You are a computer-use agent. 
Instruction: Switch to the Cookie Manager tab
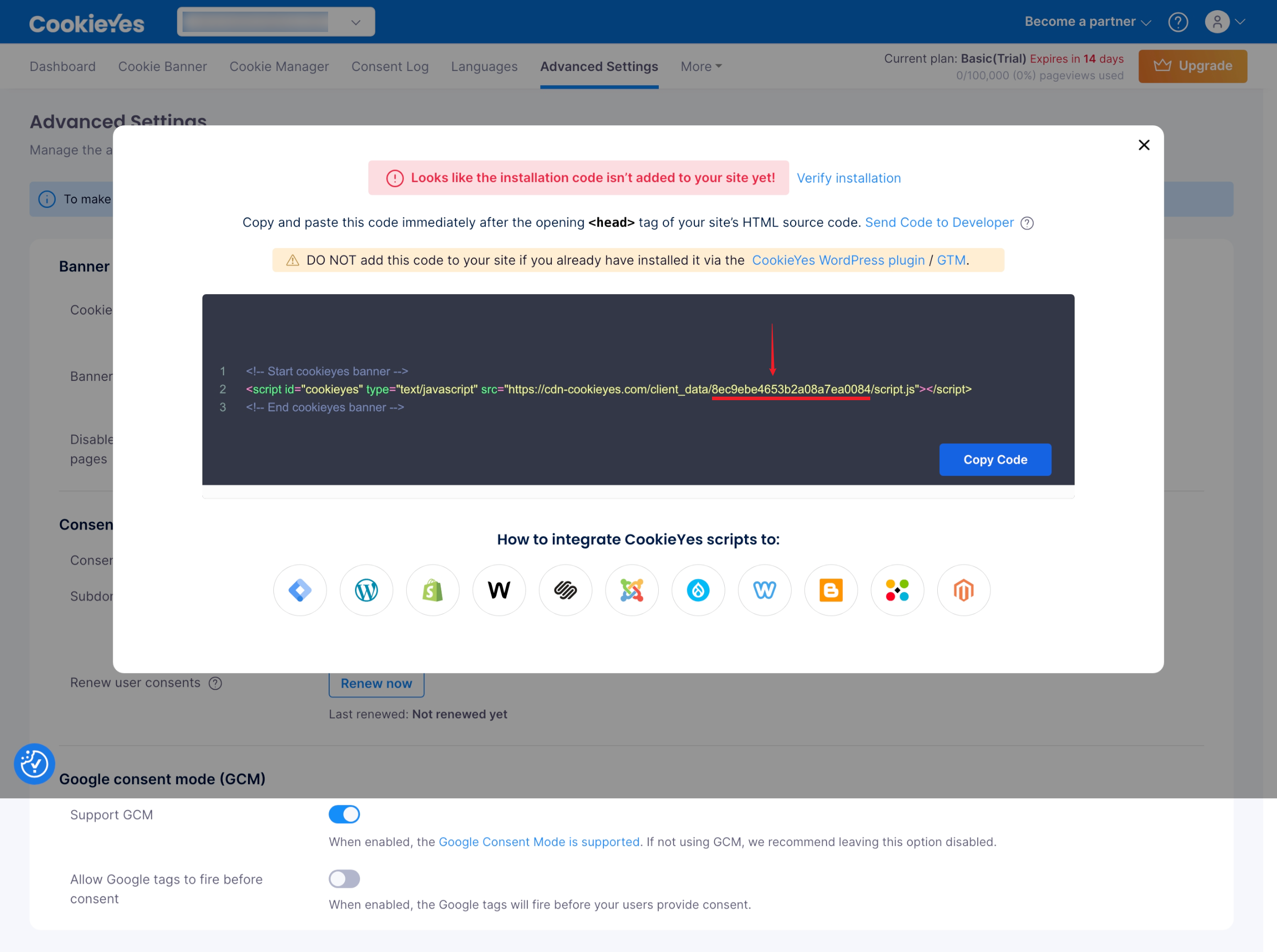(279, 66)
